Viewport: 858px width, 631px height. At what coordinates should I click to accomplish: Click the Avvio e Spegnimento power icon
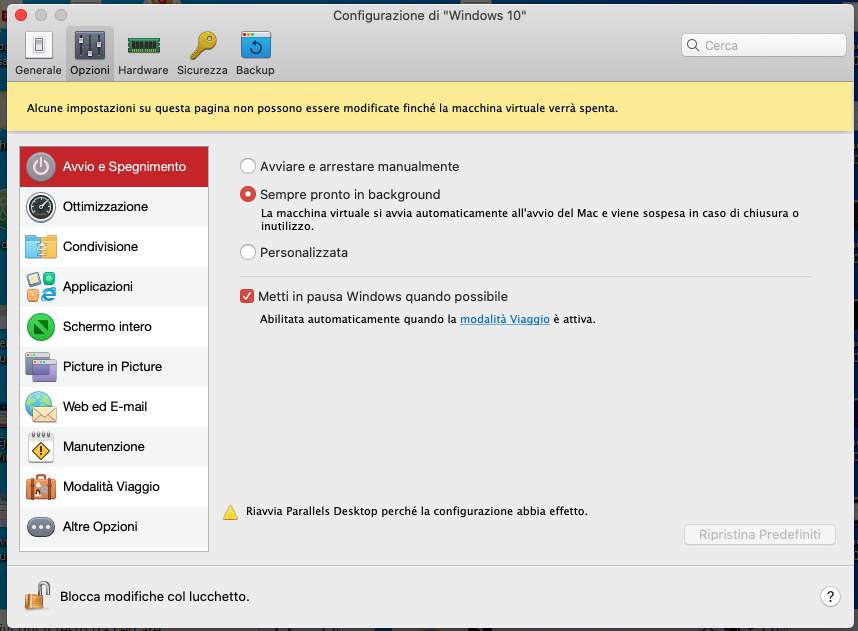tap(40, 167)
